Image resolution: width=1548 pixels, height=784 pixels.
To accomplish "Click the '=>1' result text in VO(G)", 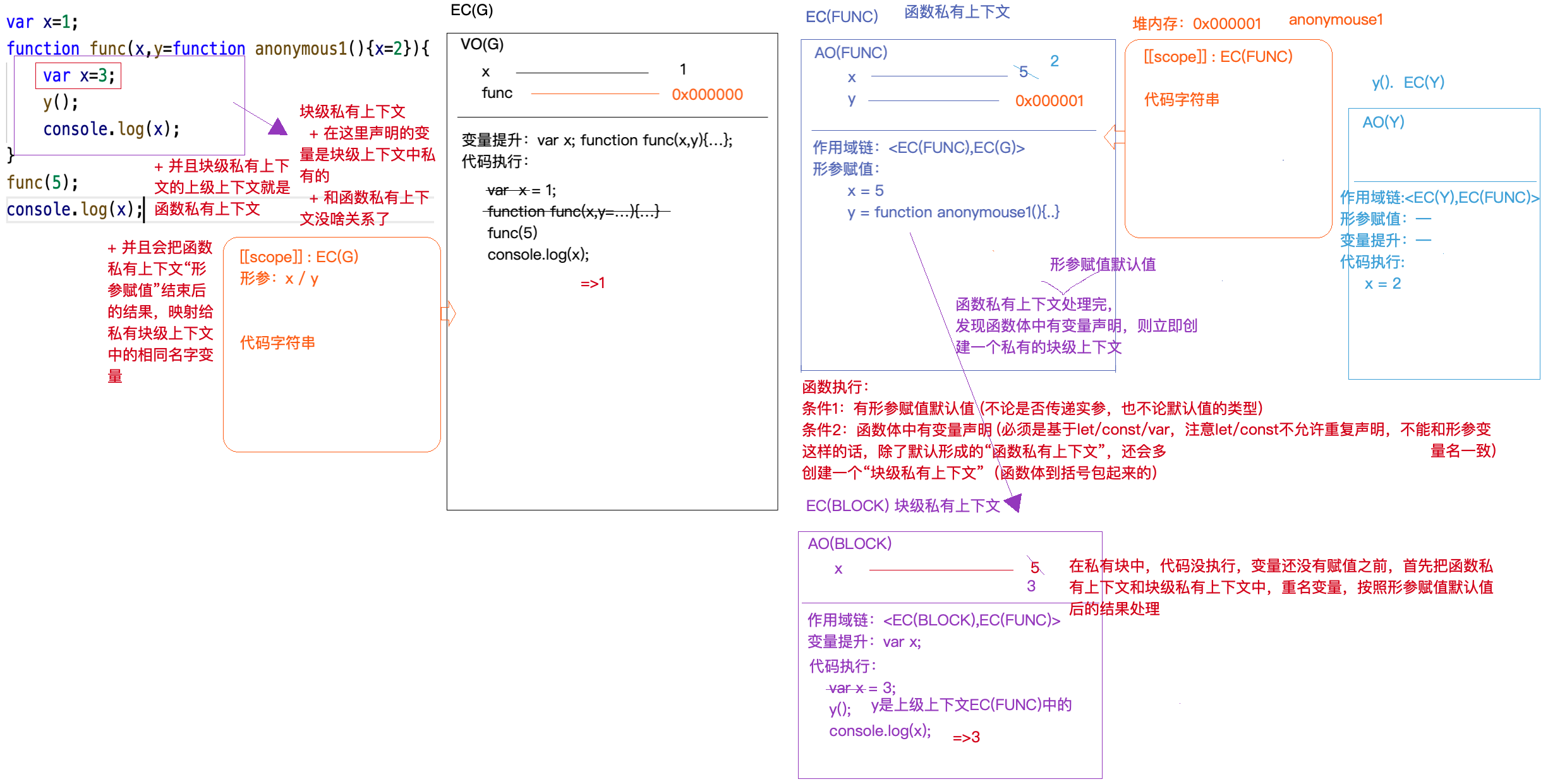I will [593, 283].
